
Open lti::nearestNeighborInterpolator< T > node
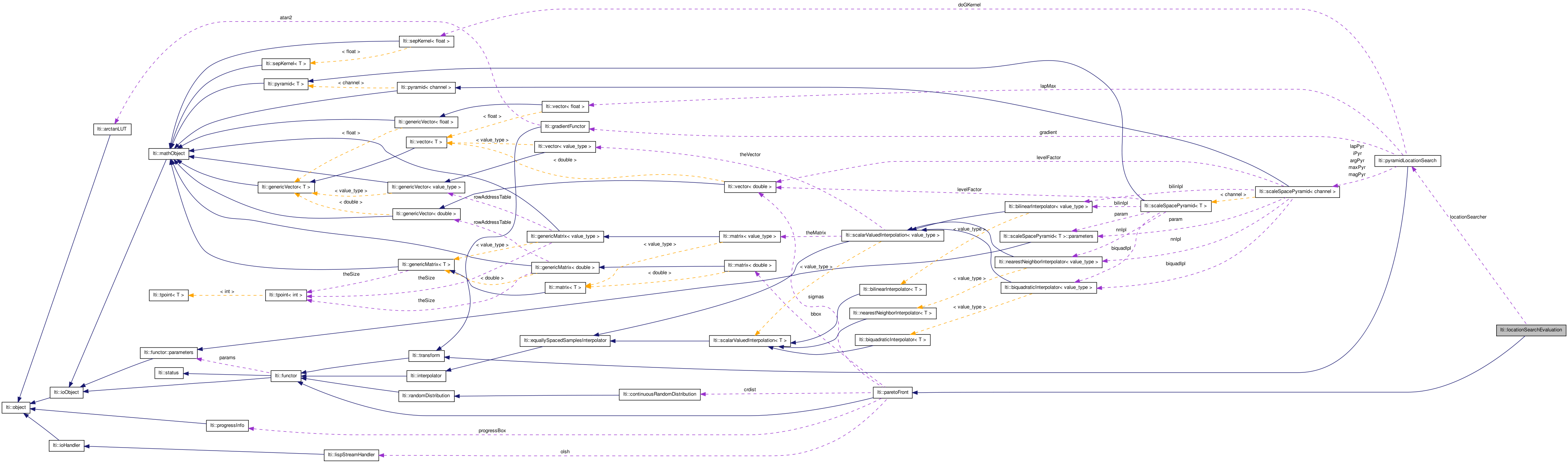[x=892, y=313]
